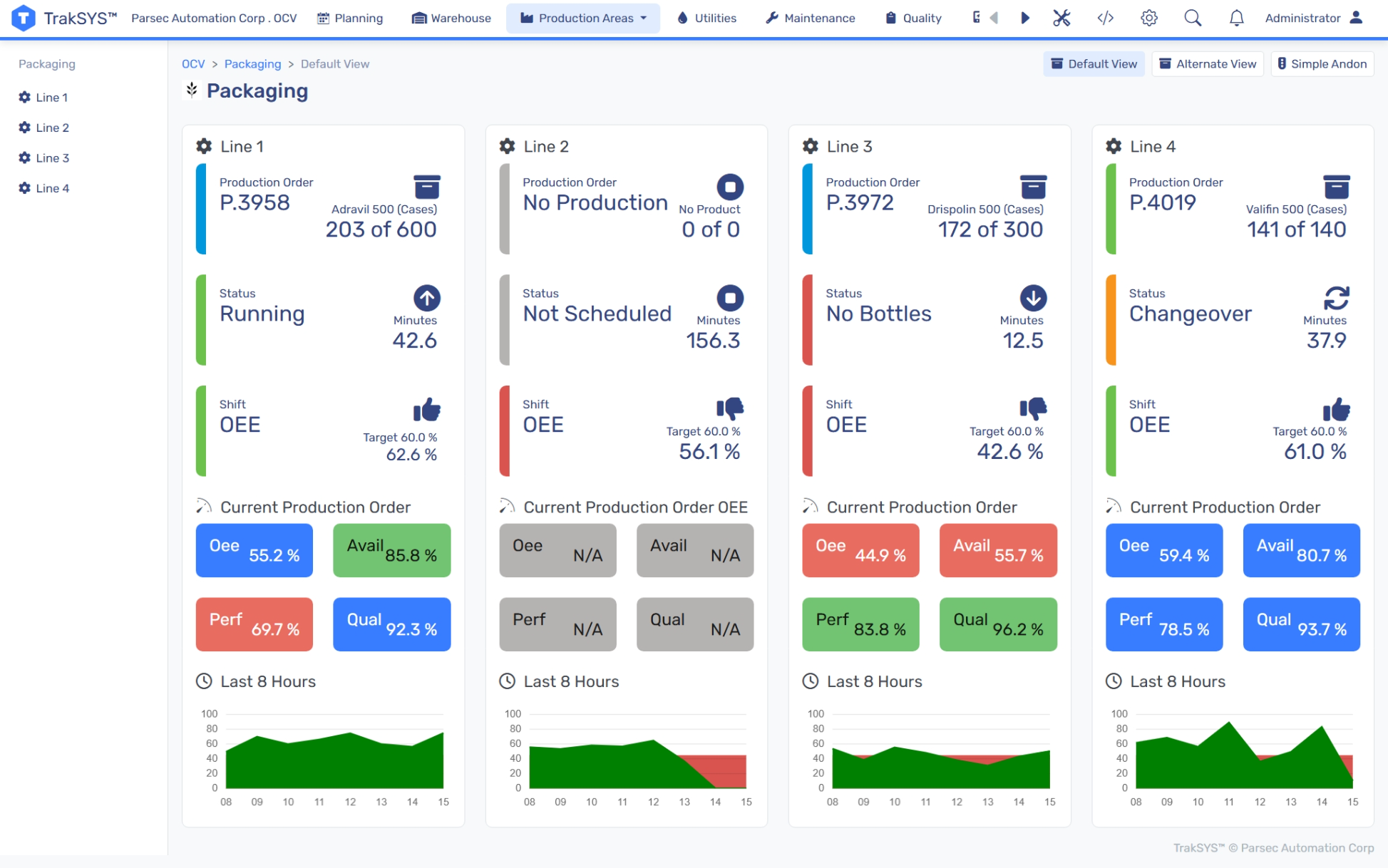Open the Warehouse menu

pos(451,18)
